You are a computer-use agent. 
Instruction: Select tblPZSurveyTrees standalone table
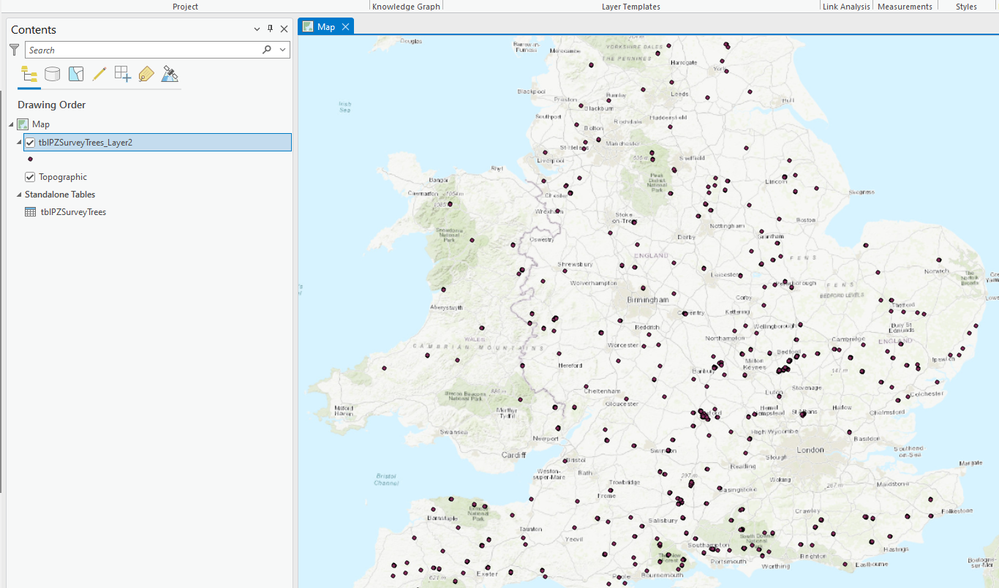[73, 212]
